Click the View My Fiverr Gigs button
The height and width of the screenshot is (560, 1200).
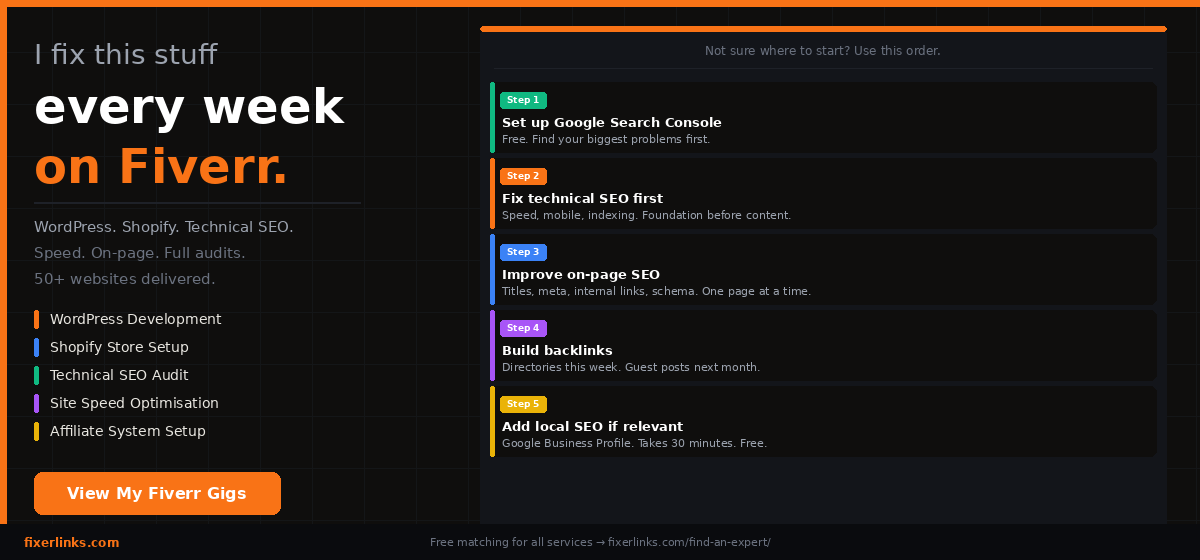coord(157,494)
